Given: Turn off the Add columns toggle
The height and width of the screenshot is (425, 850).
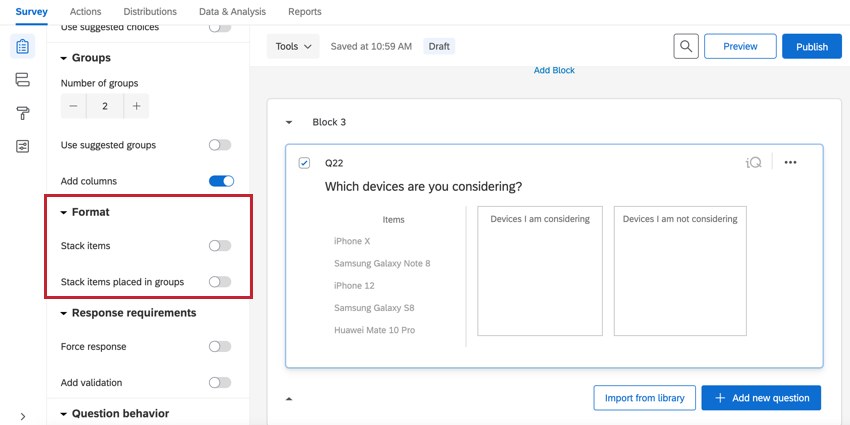Looking at the screenshot, I should 221,181.
